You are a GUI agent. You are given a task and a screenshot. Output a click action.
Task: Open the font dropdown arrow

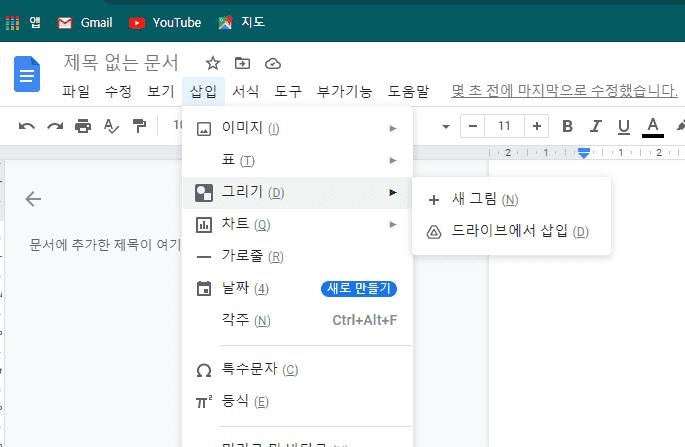446,127
